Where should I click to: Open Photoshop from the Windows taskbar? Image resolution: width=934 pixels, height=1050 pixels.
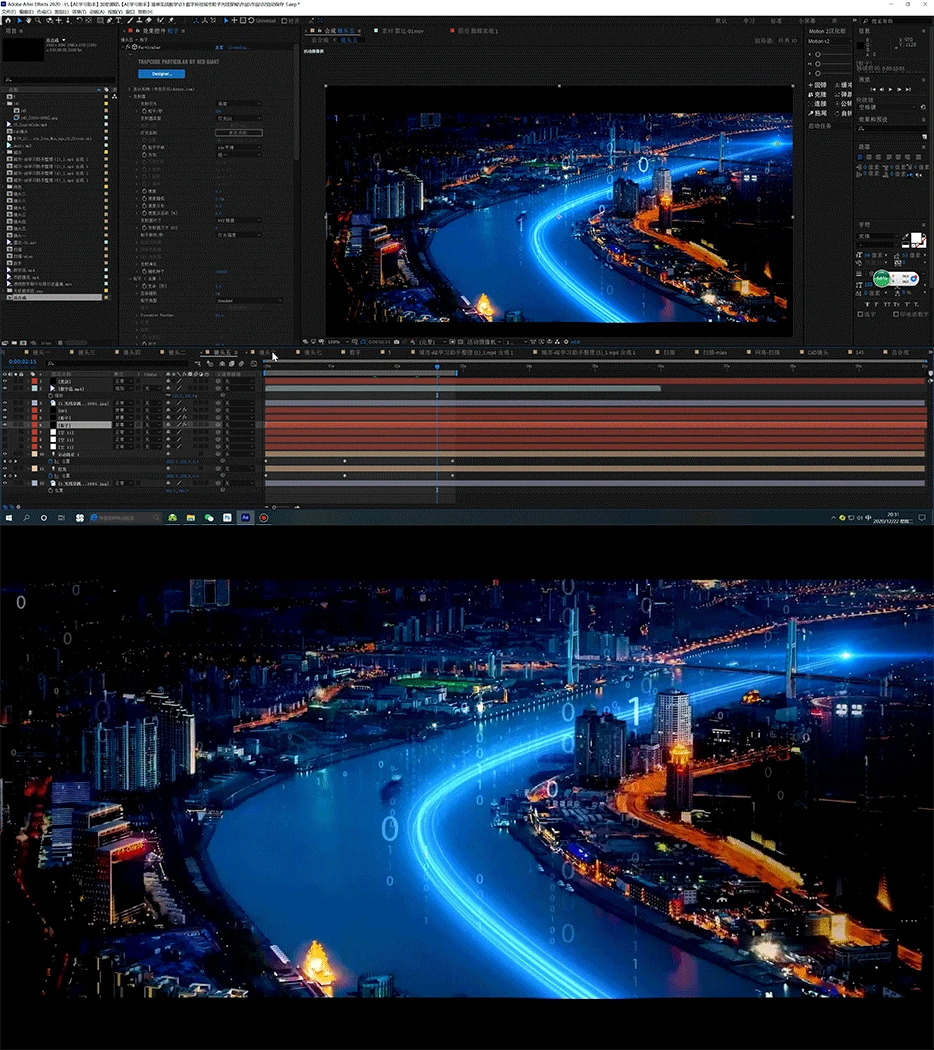(x=227, y=518)
